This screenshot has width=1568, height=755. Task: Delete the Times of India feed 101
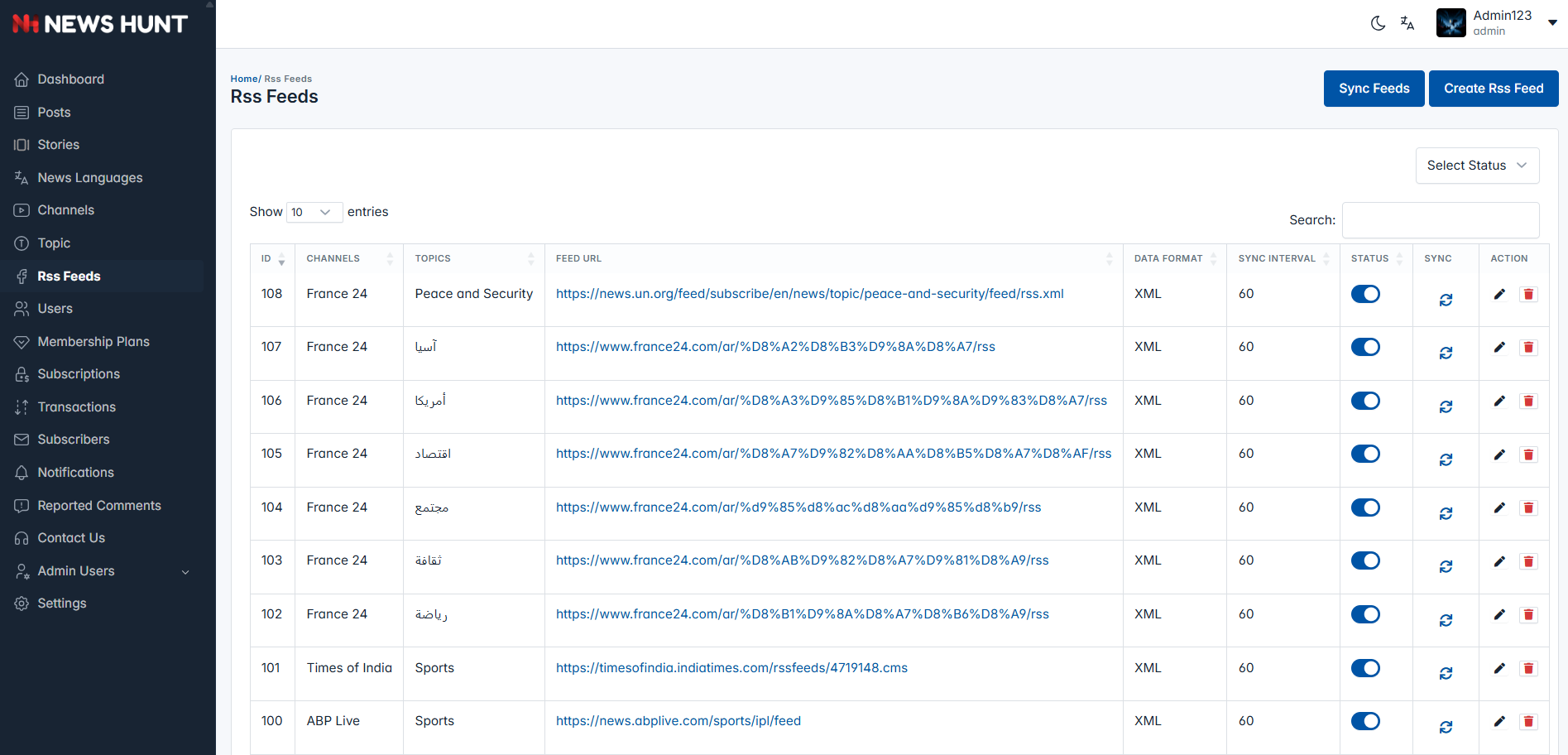pyautogui.click(x=1528, y=668)
